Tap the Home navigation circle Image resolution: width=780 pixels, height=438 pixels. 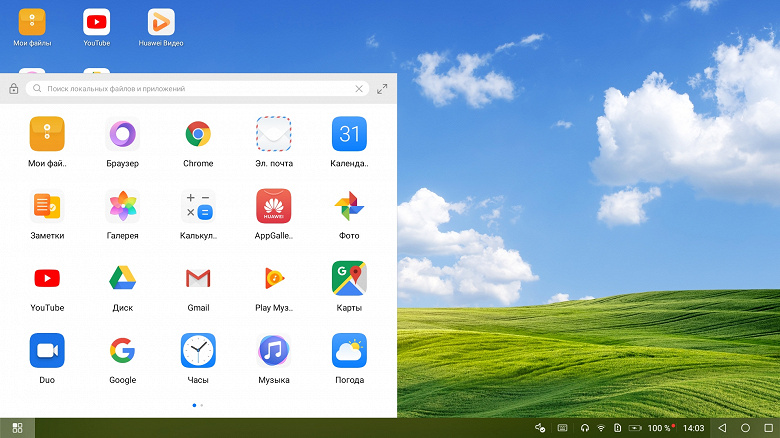(x=745, y=428)
